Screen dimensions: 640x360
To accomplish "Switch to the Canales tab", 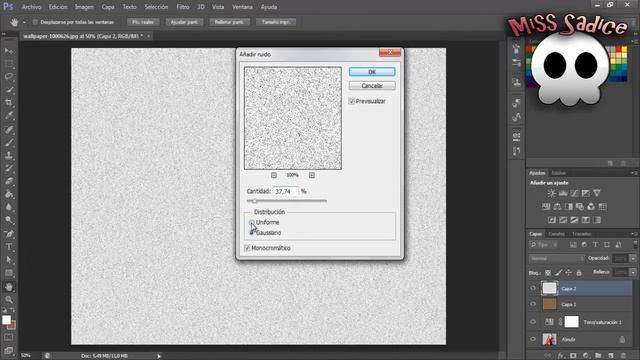I will pos(556,234).
